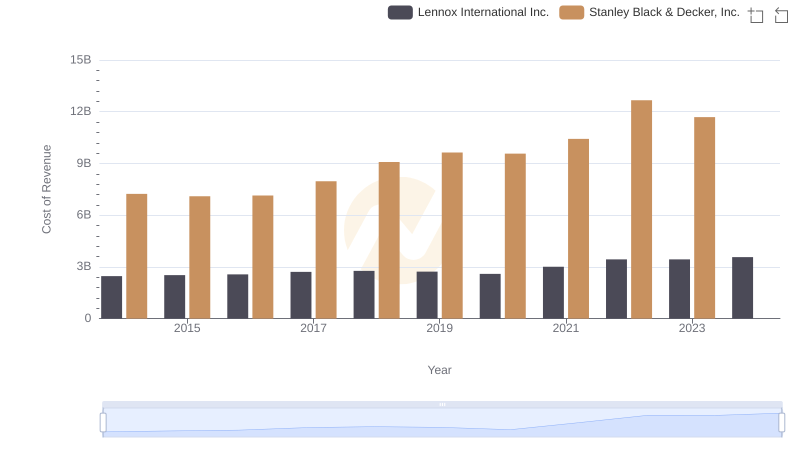
Task: Click the Lennox bar for 2017
Action: click(301, 295)
